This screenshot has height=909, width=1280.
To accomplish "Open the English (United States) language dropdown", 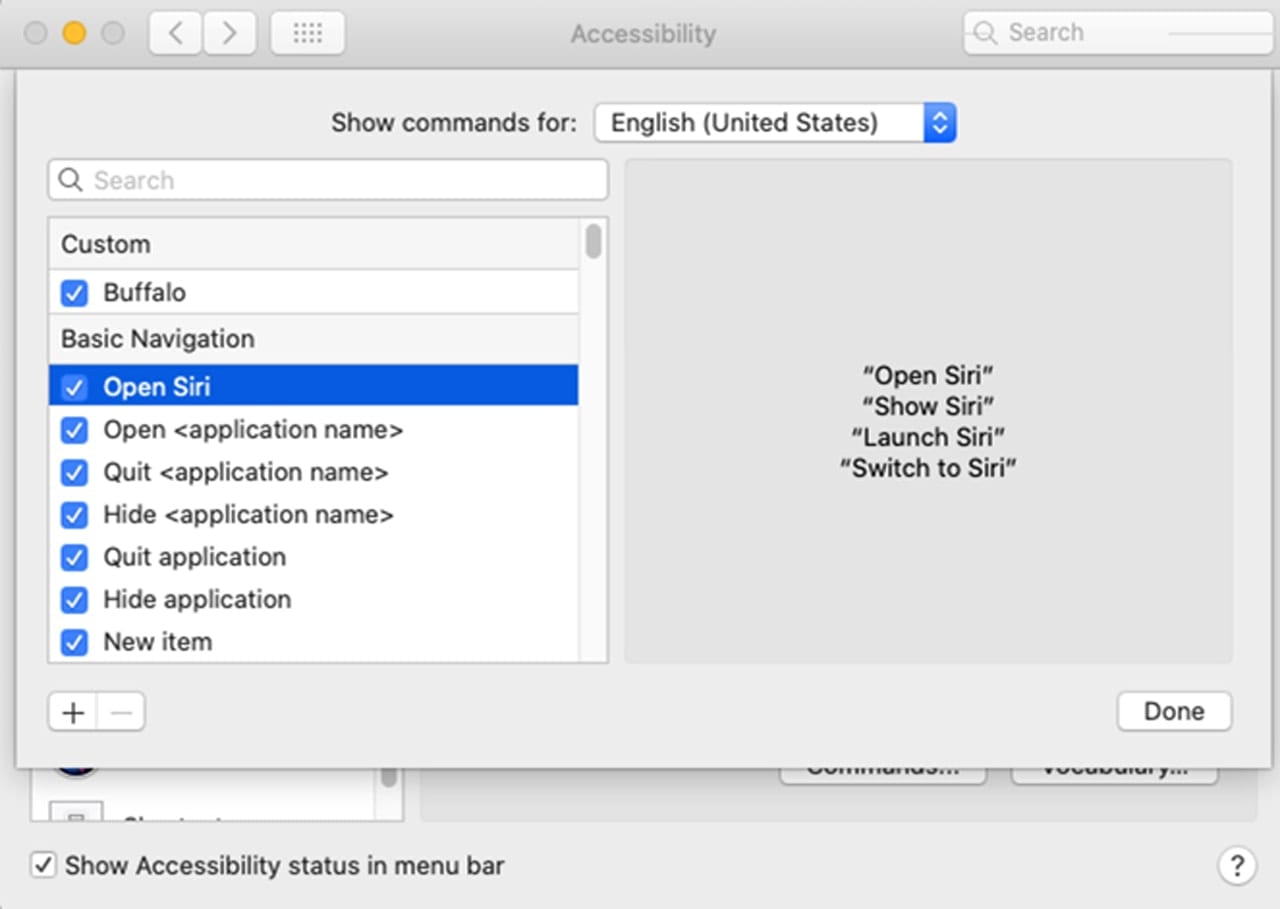I will [775, 123].
